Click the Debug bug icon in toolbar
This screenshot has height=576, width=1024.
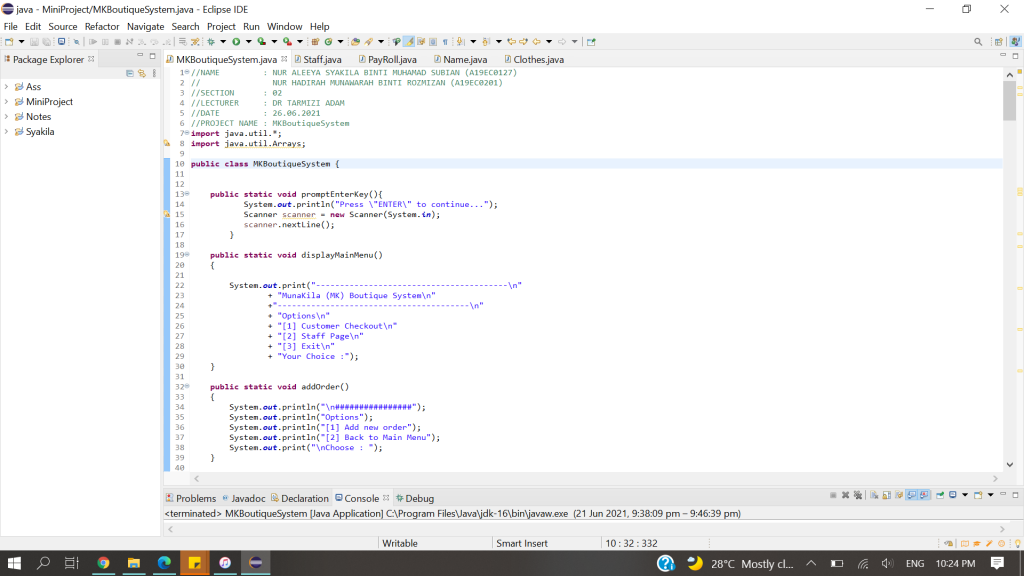211,42
